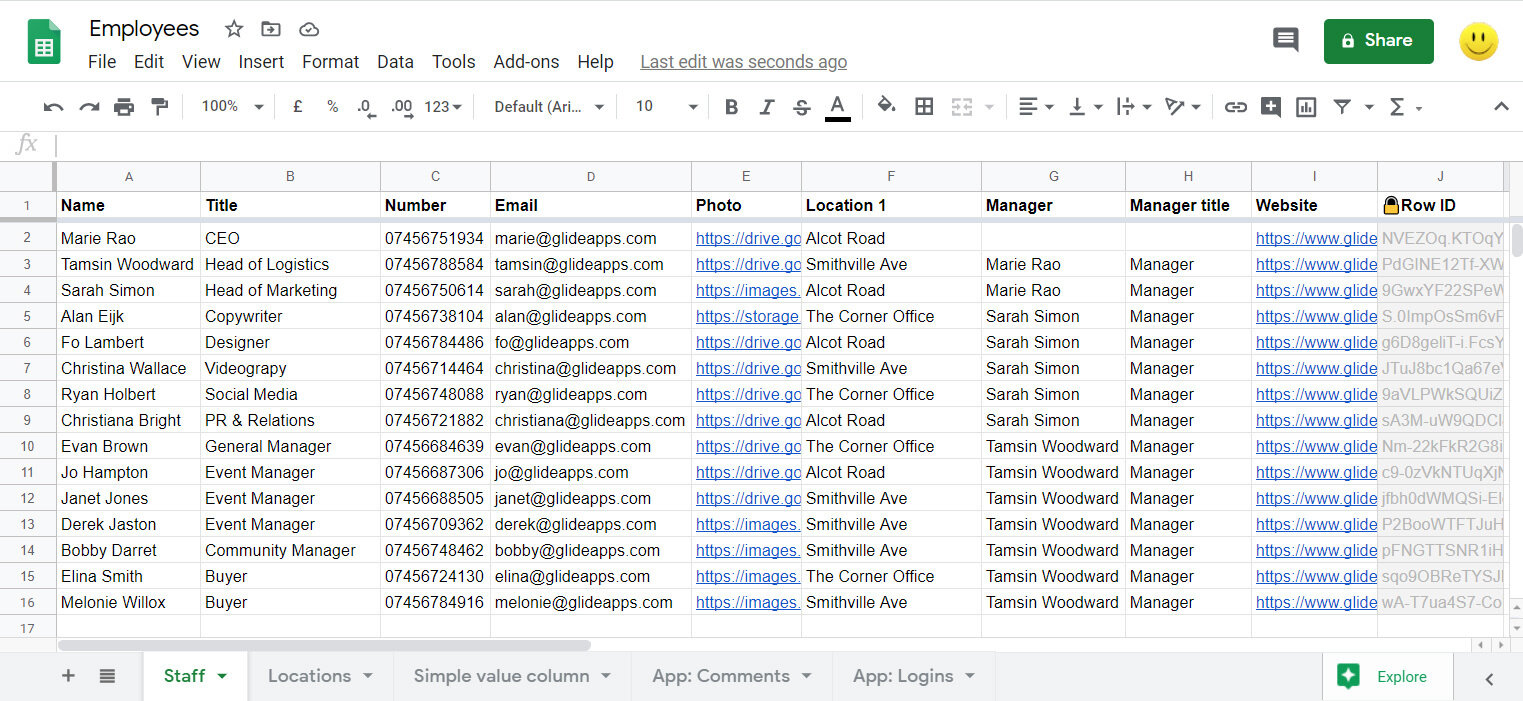This screenshot has width=1523, height=701.
Task: Click the insert link icon
Action: coord(1236,107)
